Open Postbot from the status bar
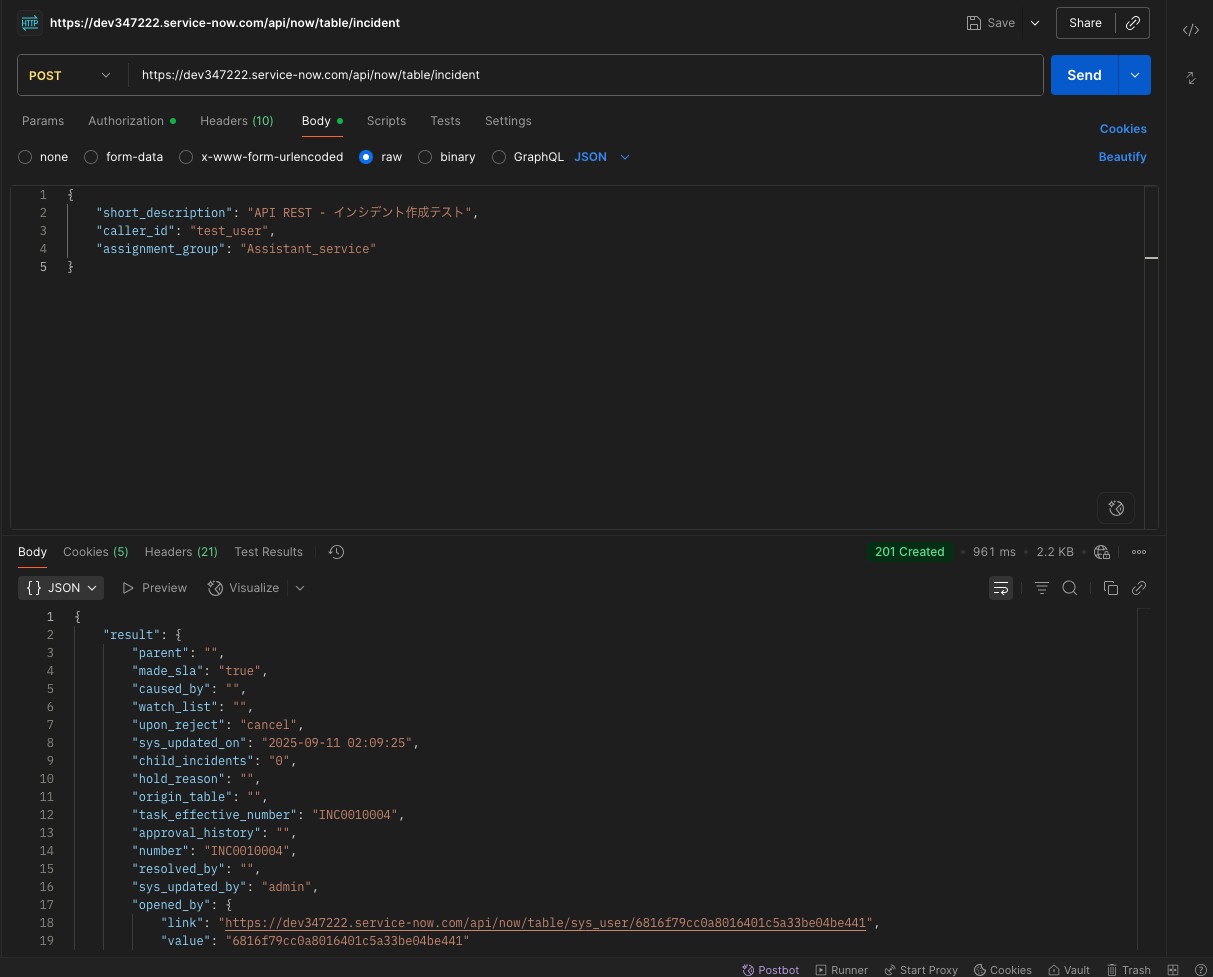 pyautogui.click(x=770, y=970)
